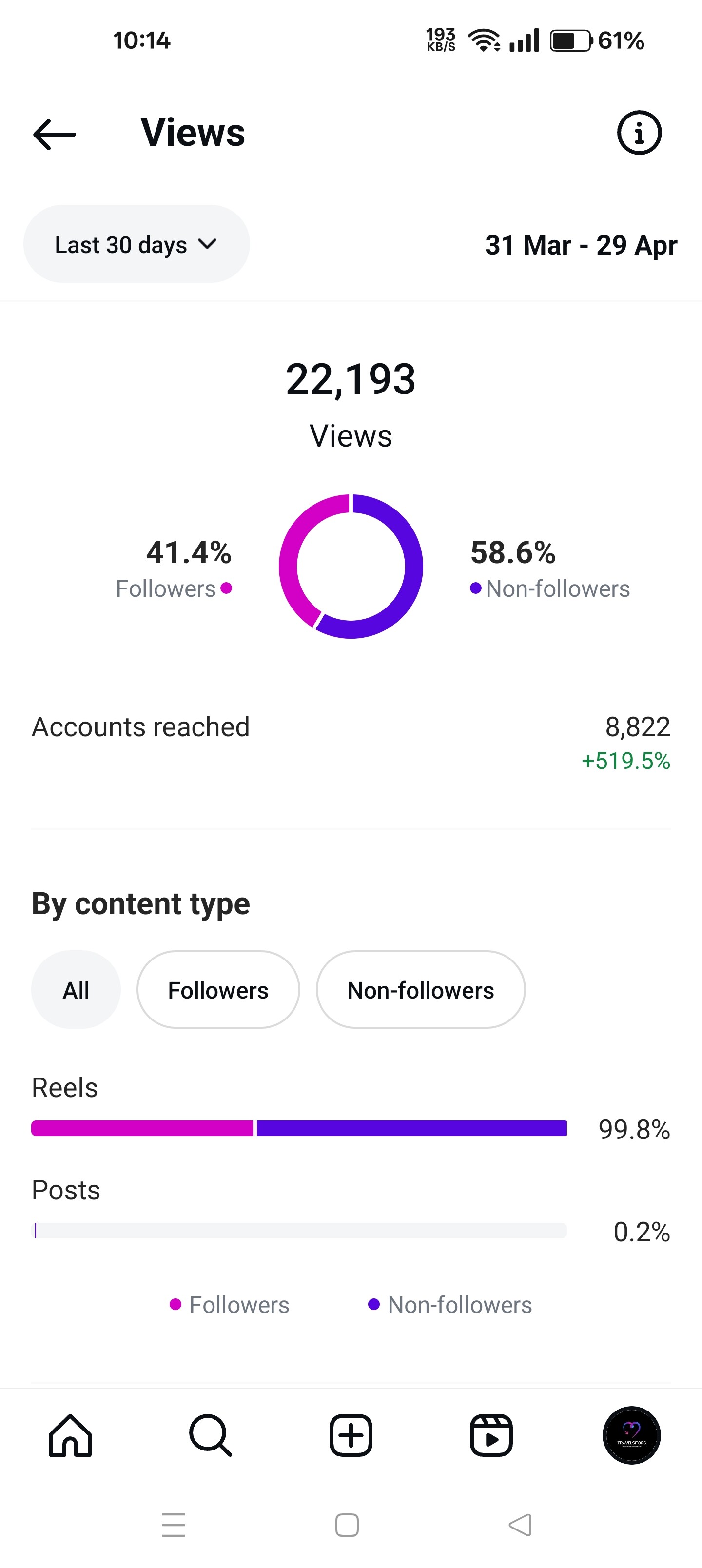This screenshot has width=702, height=1568.
Task: Click the chevron next to Last 30 days
Action: tap(208, 244)
